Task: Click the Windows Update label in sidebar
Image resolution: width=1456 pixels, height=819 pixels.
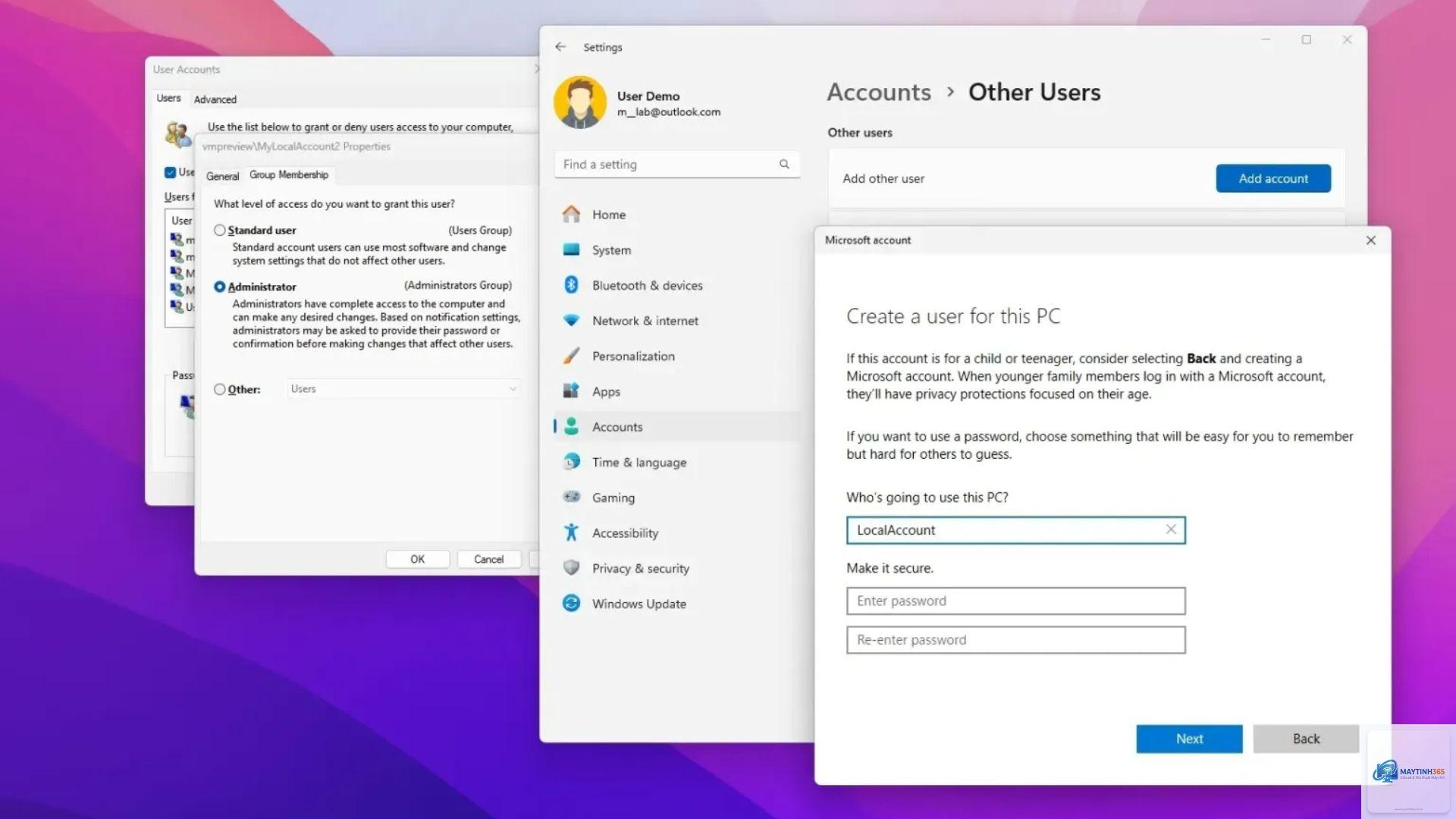Action: click(x=639, y=604)
